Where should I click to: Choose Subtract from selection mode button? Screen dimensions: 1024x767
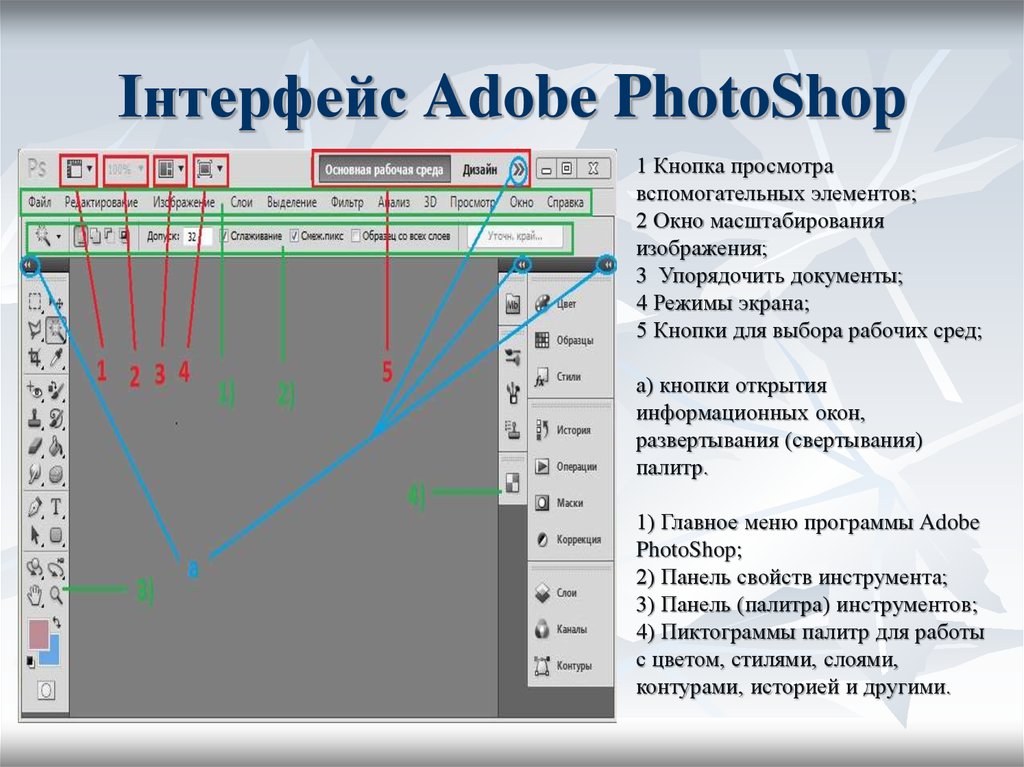[x=110, y=236]
